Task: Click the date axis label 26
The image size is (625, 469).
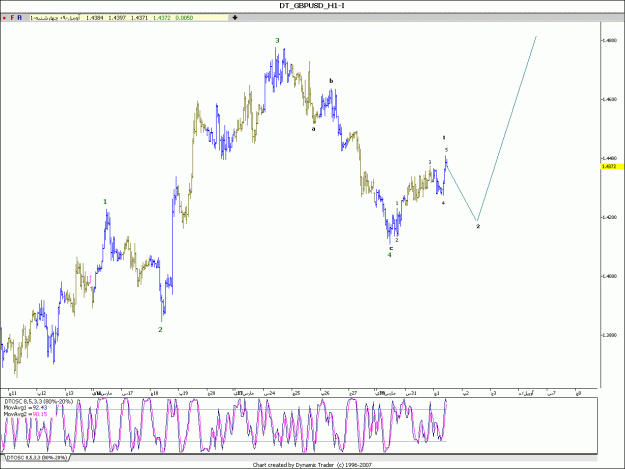Action: coord(325,393)
